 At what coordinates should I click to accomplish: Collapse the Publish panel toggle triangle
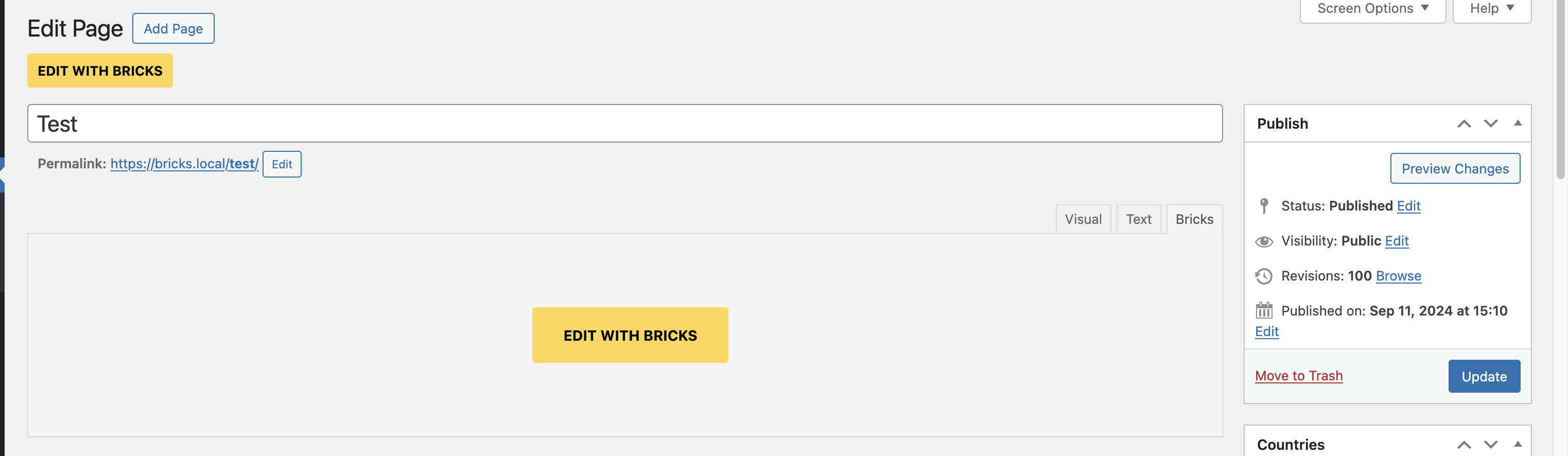(1518, 123)
